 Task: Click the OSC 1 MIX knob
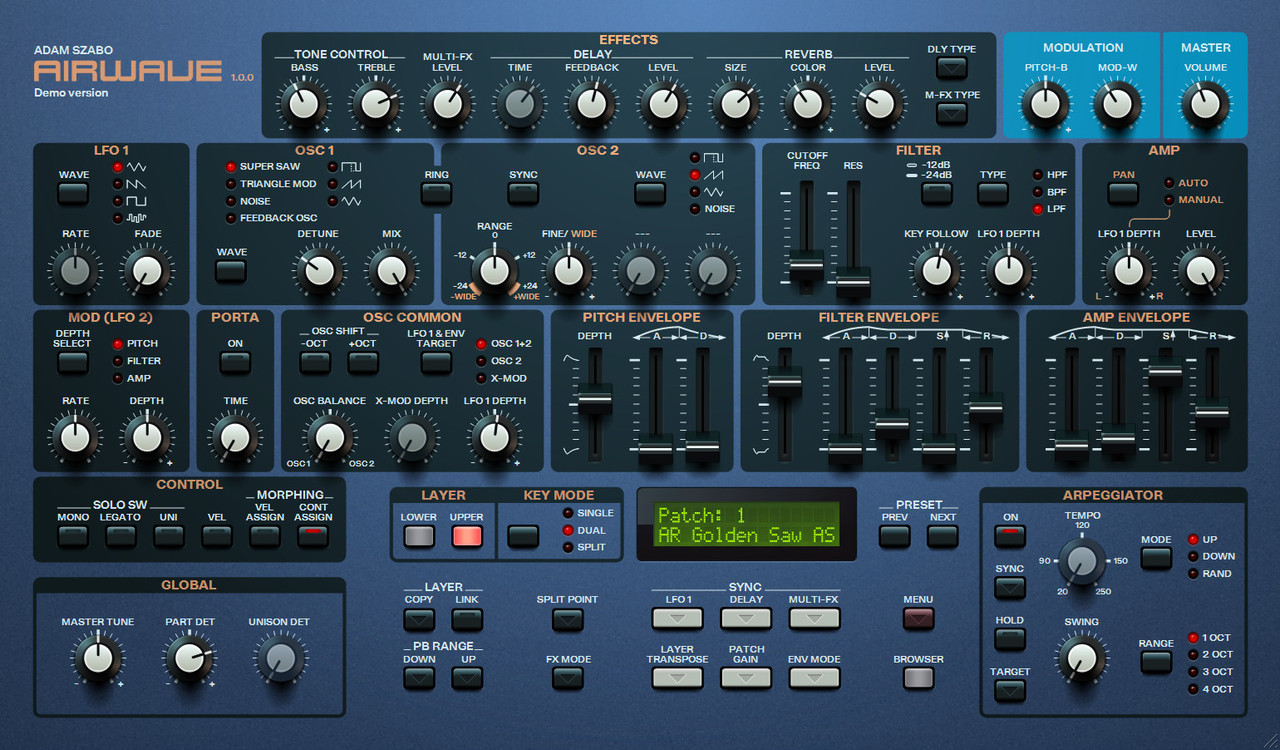coord(391,270)
